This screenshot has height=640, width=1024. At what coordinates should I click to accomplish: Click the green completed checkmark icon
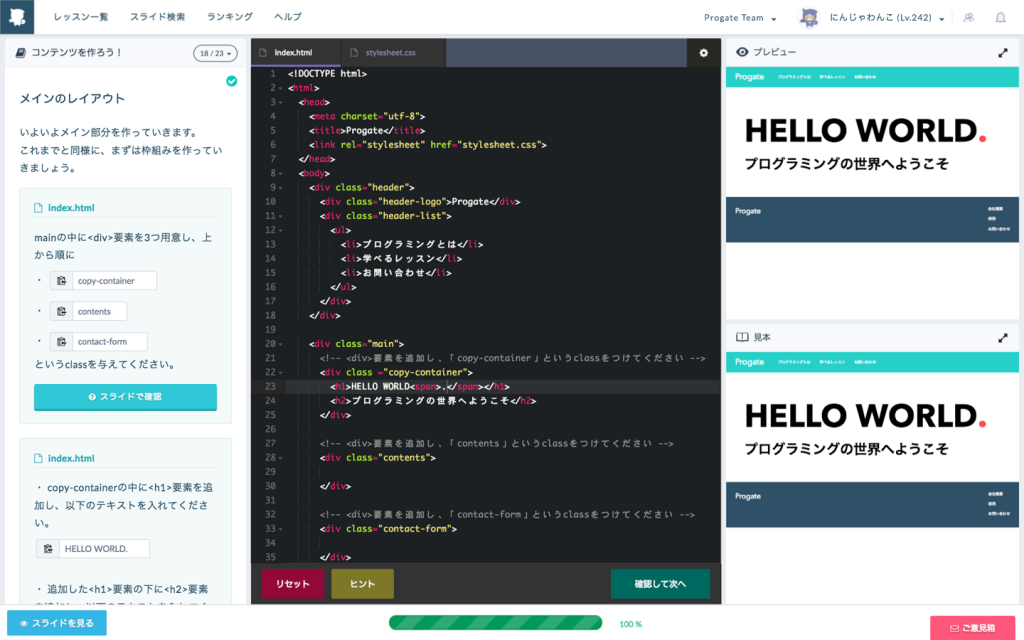click(x=231, y=81)
